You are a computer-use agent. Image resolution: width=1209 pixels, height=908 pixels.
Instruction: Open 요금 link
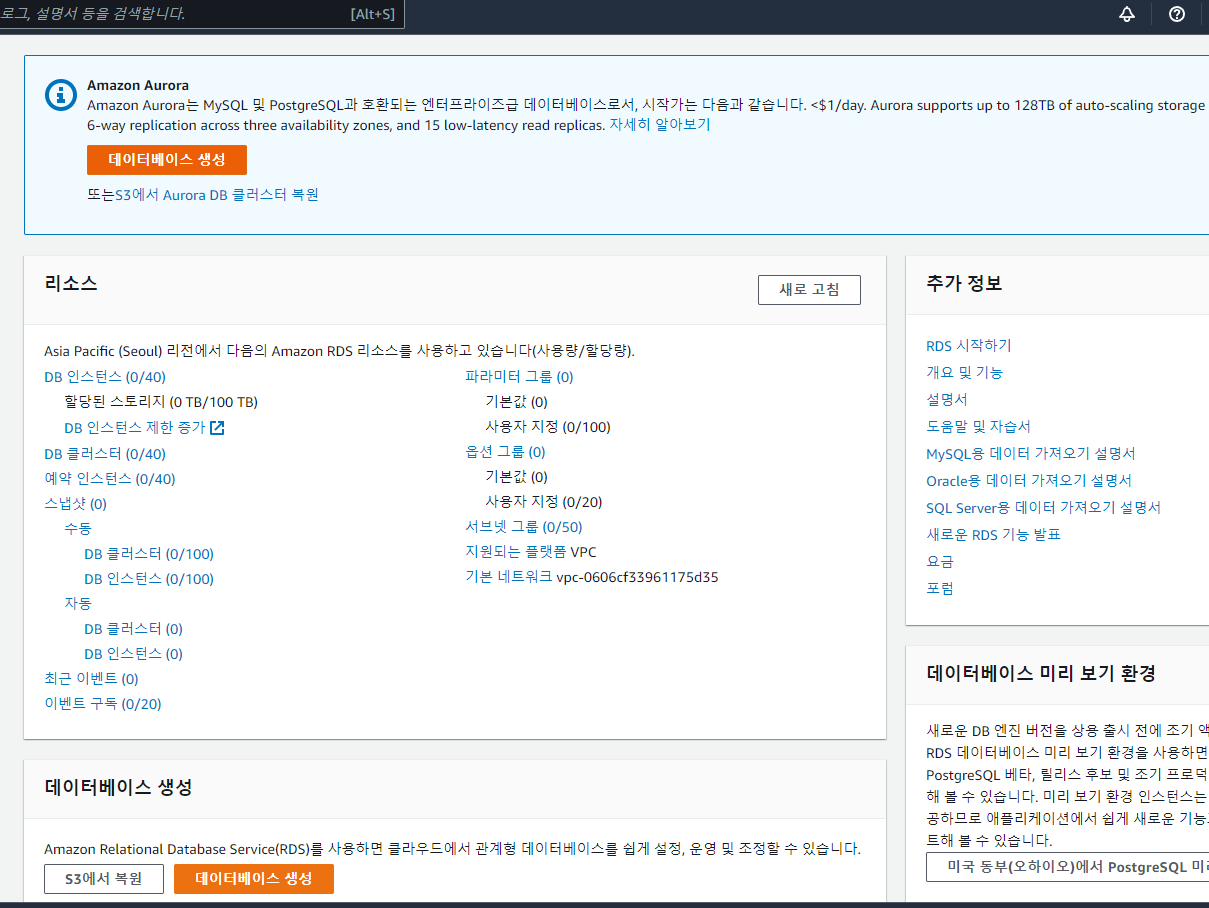[940, 562]
